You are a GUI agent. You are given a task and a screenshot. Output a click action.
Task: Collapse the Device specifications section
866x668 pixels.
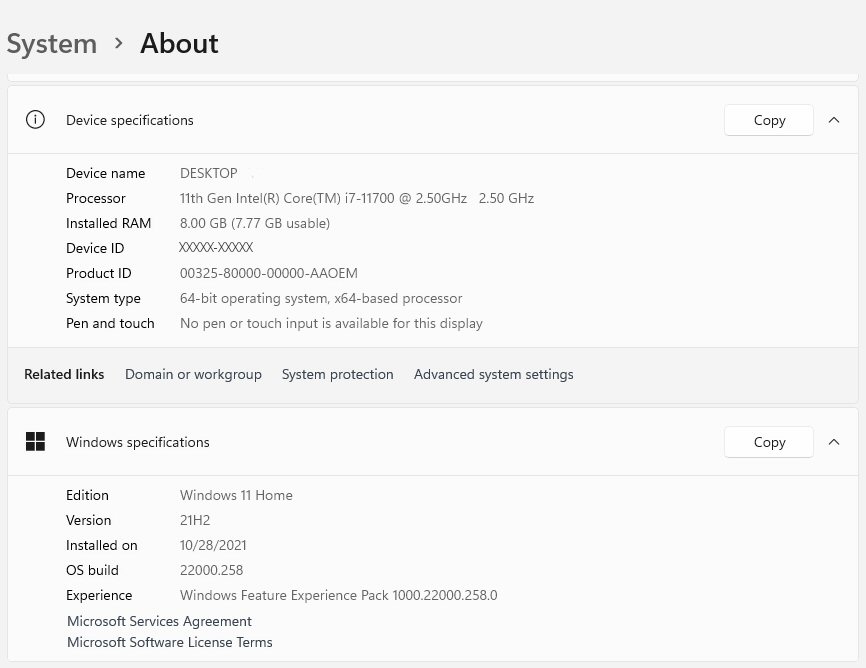834,120
